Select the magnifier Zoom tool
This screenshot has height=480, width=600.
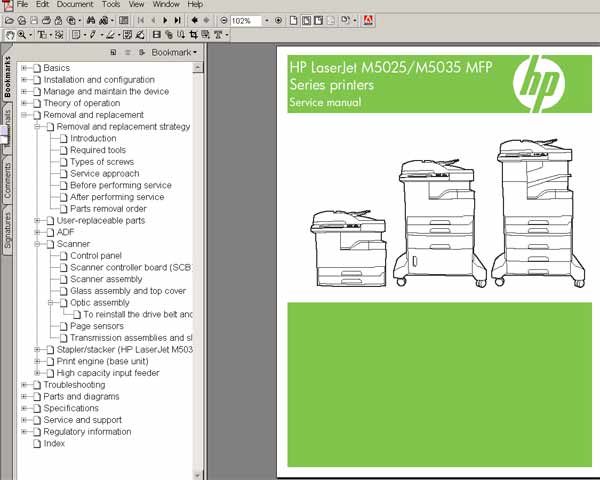click(22, 35)
